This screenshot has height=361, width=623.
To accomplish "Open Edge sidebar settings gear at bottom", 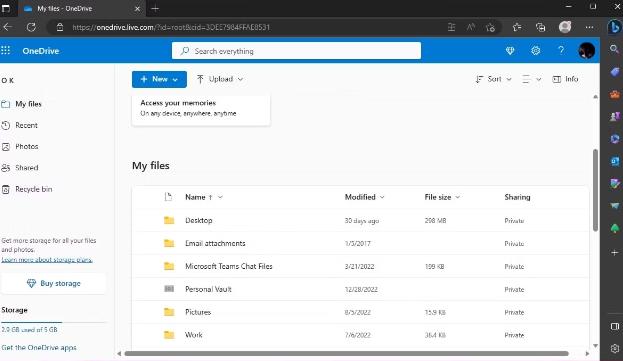I will coord(615,349).
